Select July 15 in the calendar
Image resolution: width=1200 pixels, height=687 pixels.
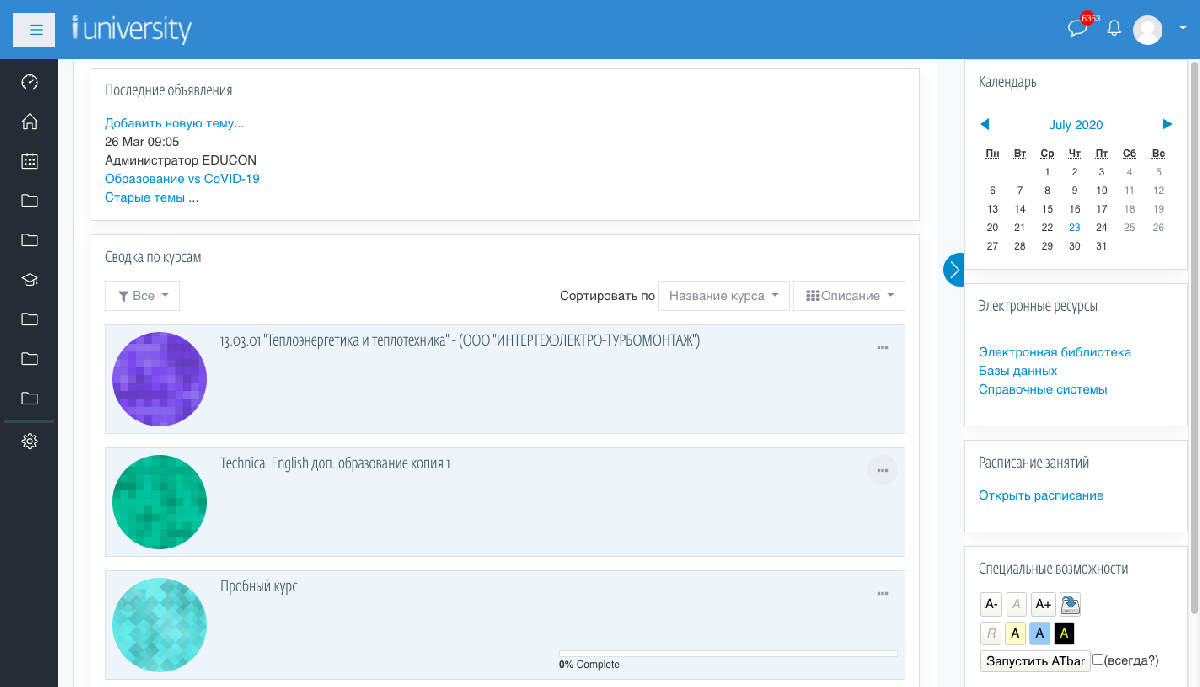point(1047,209)
